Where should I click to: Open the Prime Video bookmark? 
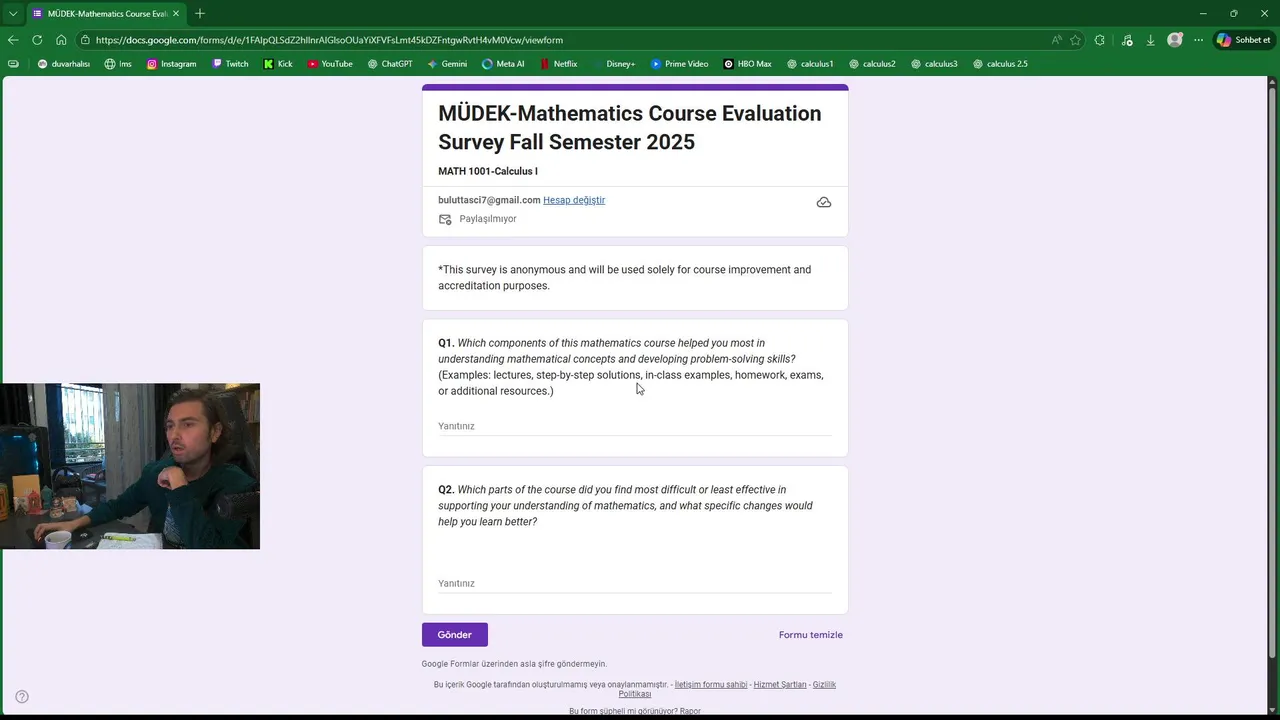pos(679,64)
